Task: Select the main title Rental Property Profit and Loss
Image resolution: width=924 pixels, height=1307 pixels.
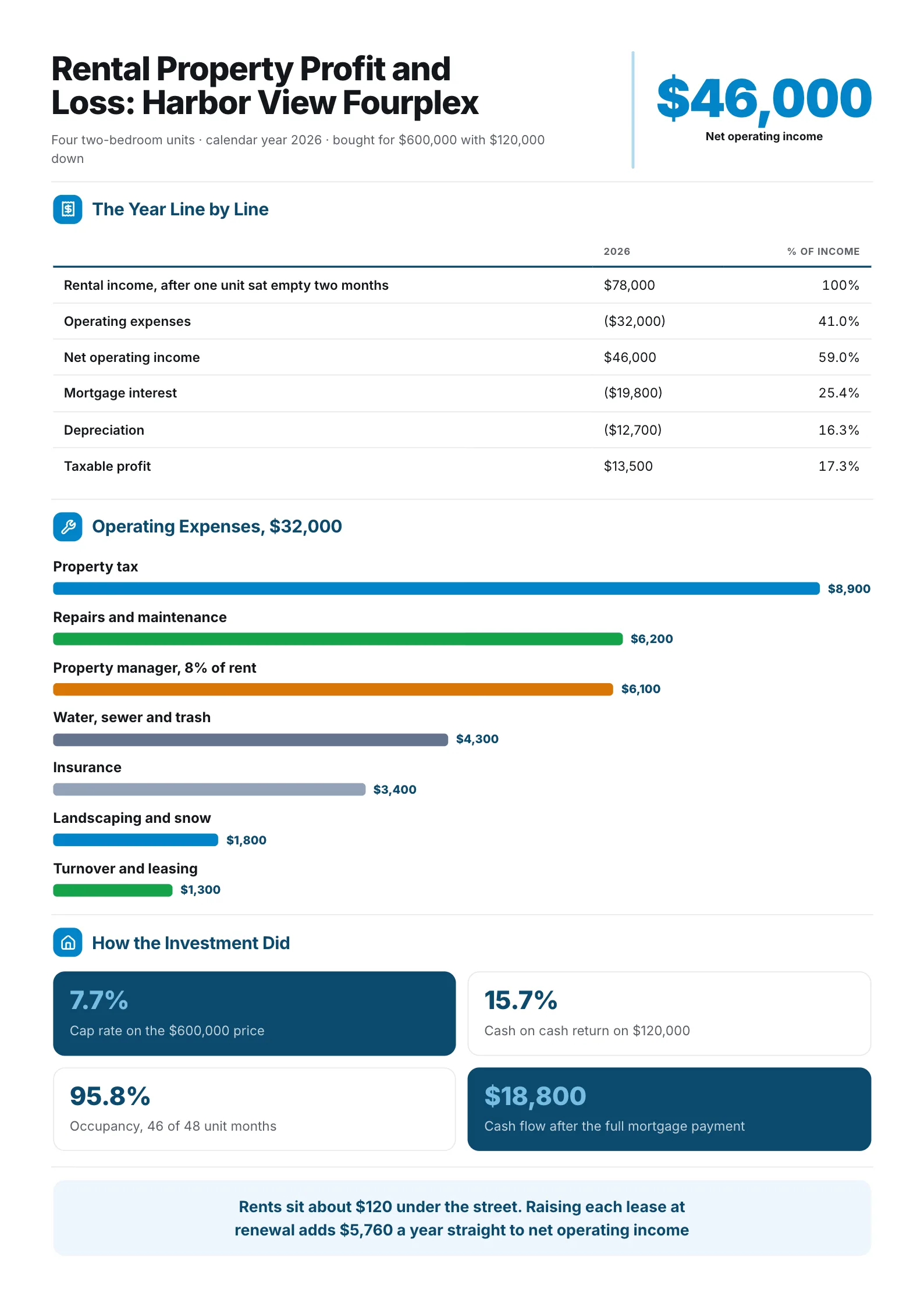Action: (265, 86)
